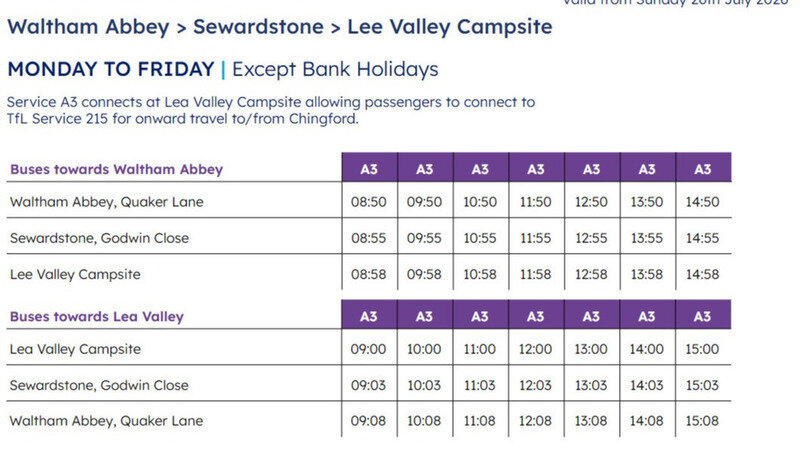This screenshot has height=450, width=800.
Task: Click the Buses towards Waltham Abbey header
Action: pos(116,169)
